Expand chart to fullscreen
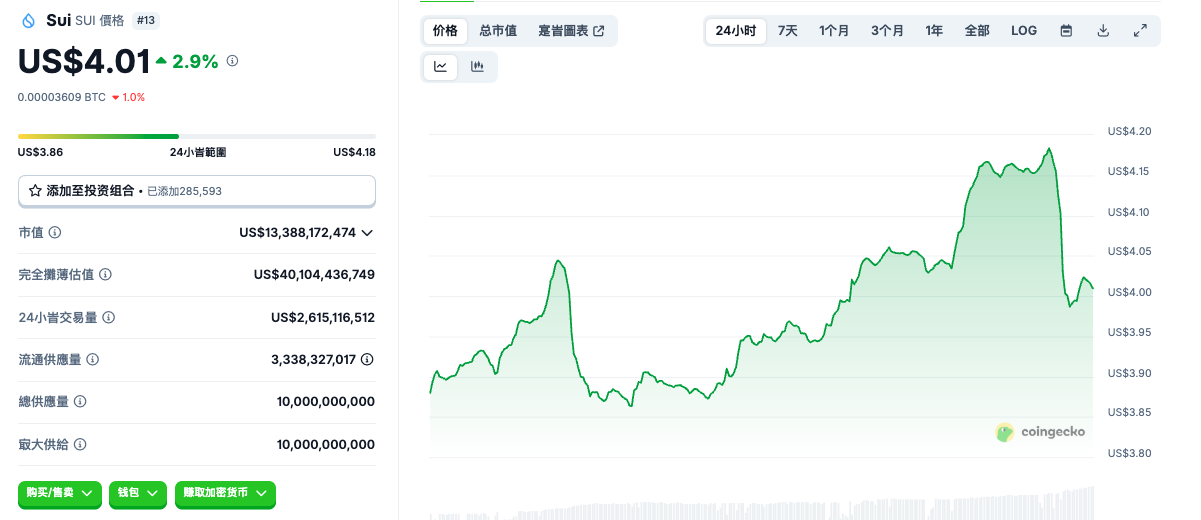The height and width of the screenshot is (520, 1201). click(1140, 31)
